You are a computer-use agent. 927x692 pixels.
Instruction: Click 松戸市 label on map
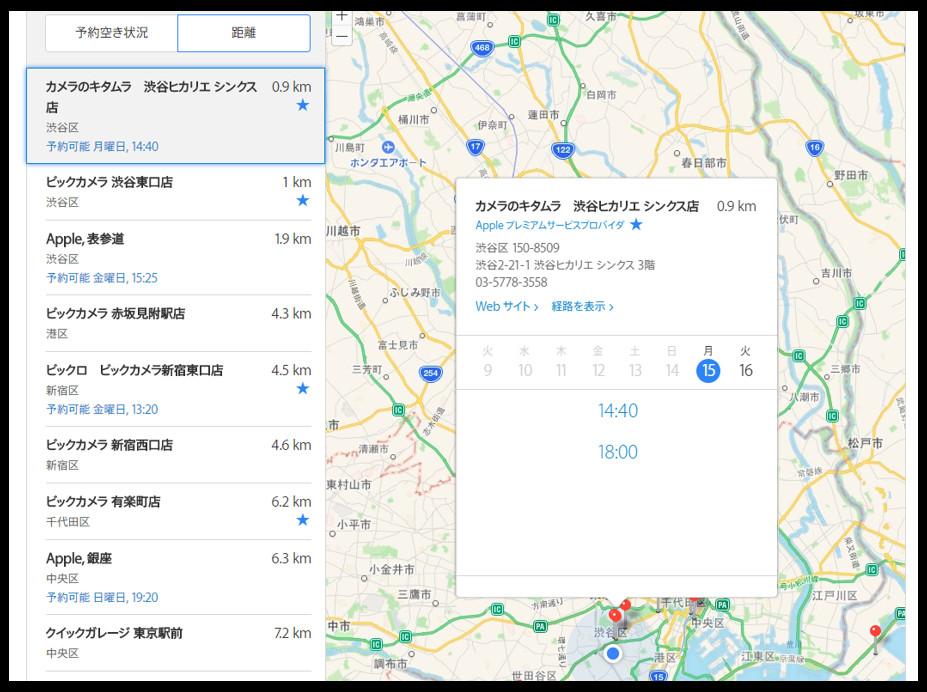pyautogui.click(x=865, y=443)
